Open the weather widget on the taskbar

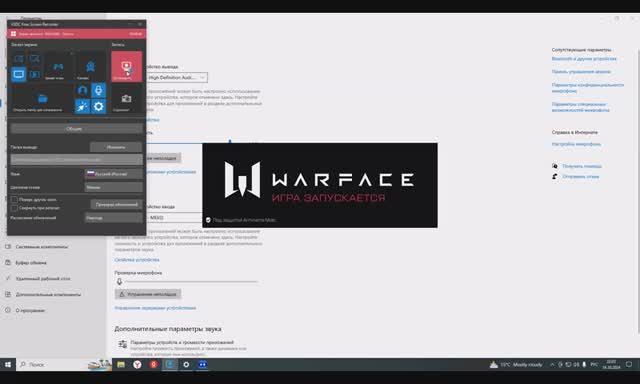pos(516,364)
